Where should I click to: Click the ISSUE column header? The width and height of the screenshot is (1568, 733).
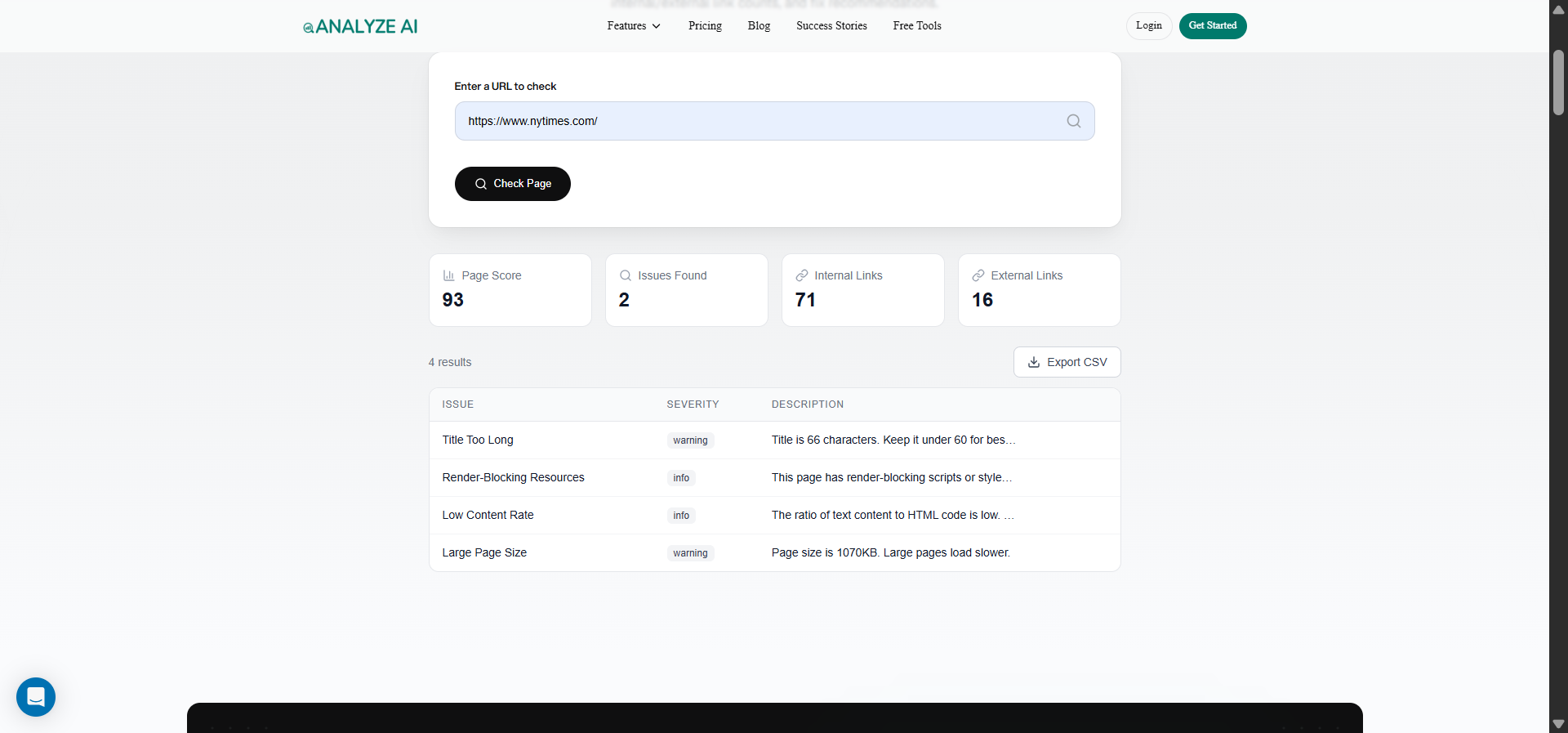[x=458, y=404]
